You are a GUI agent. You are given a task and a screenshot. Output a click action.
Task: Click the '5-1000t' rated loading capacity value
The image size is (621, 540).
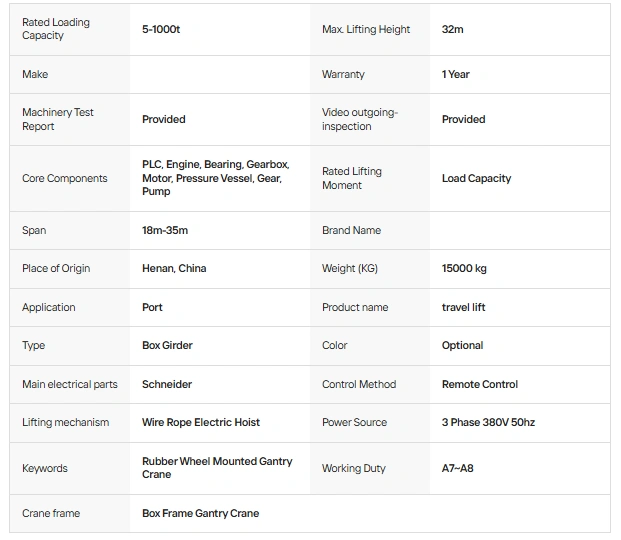161,30
